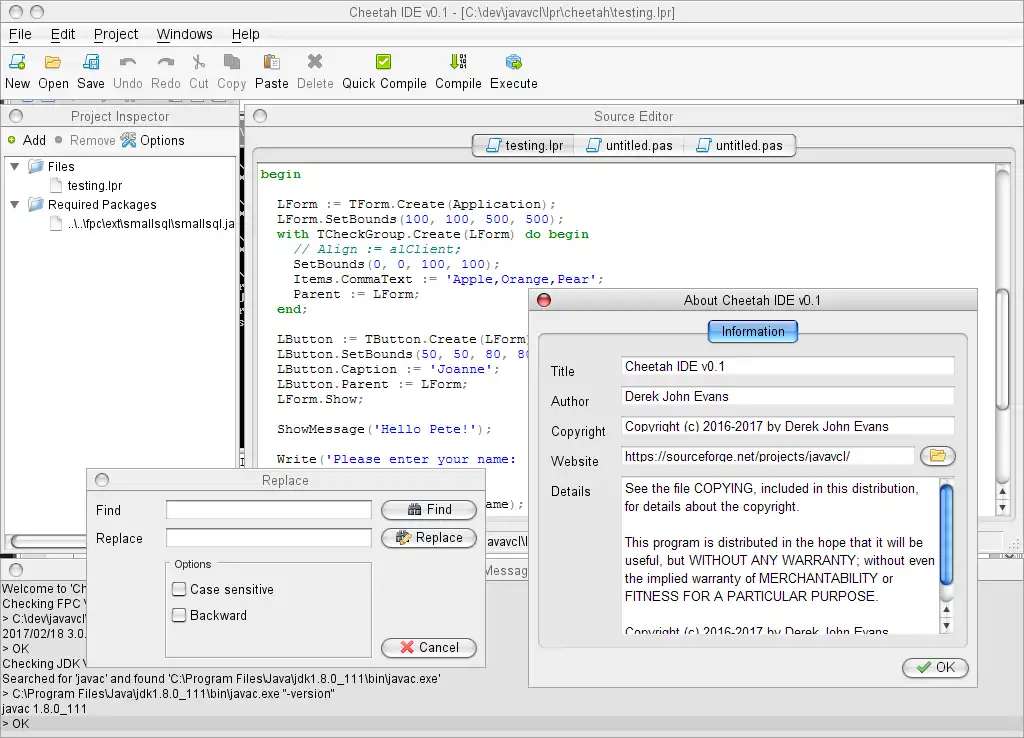Click the Find button in Replace dialog

point(429,509)
